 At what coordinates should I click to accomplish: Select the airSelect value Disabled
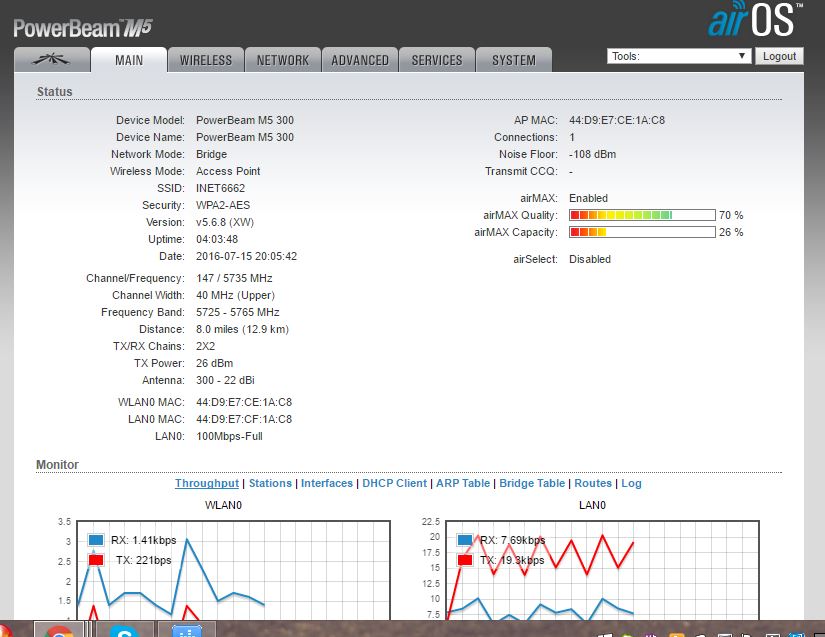590,259
